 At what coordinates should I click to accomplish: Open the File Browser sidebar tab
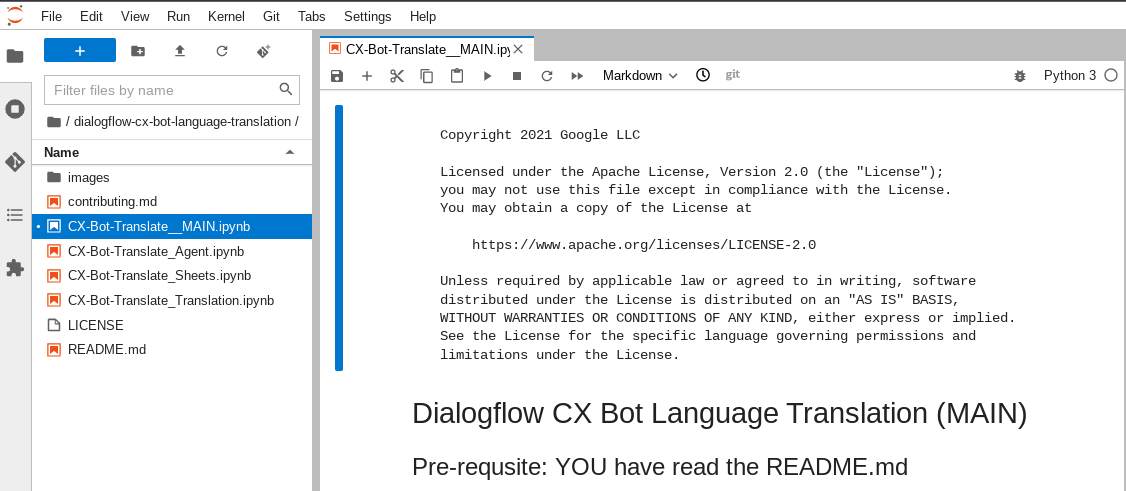coord(14,56)
